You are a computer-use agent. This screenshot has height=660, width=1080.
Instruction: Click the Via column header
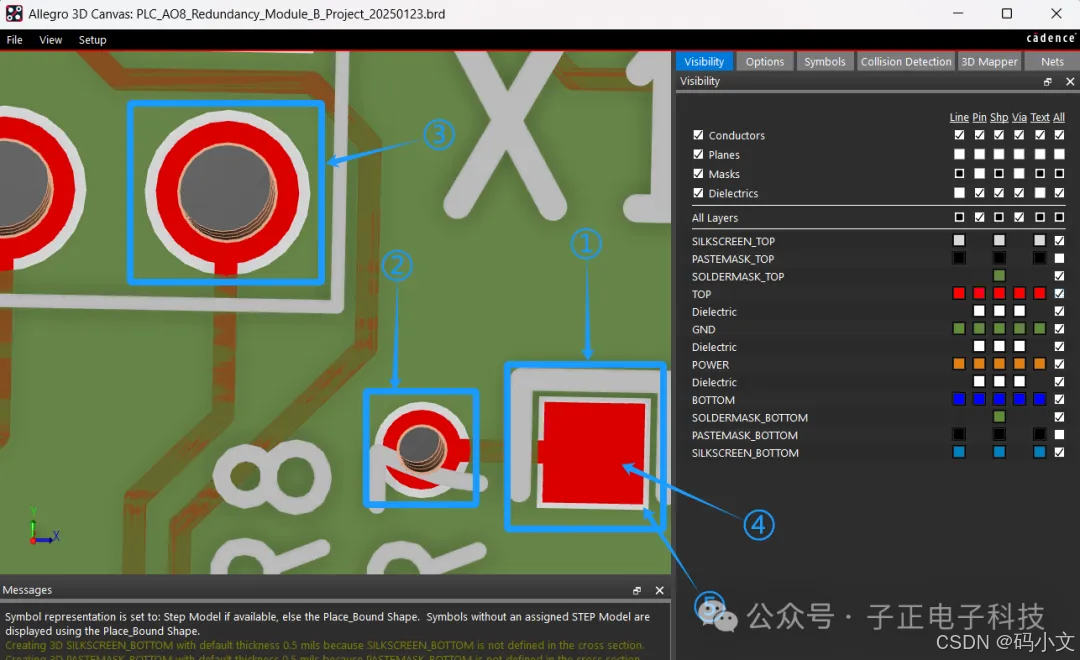click(1019, 117)
